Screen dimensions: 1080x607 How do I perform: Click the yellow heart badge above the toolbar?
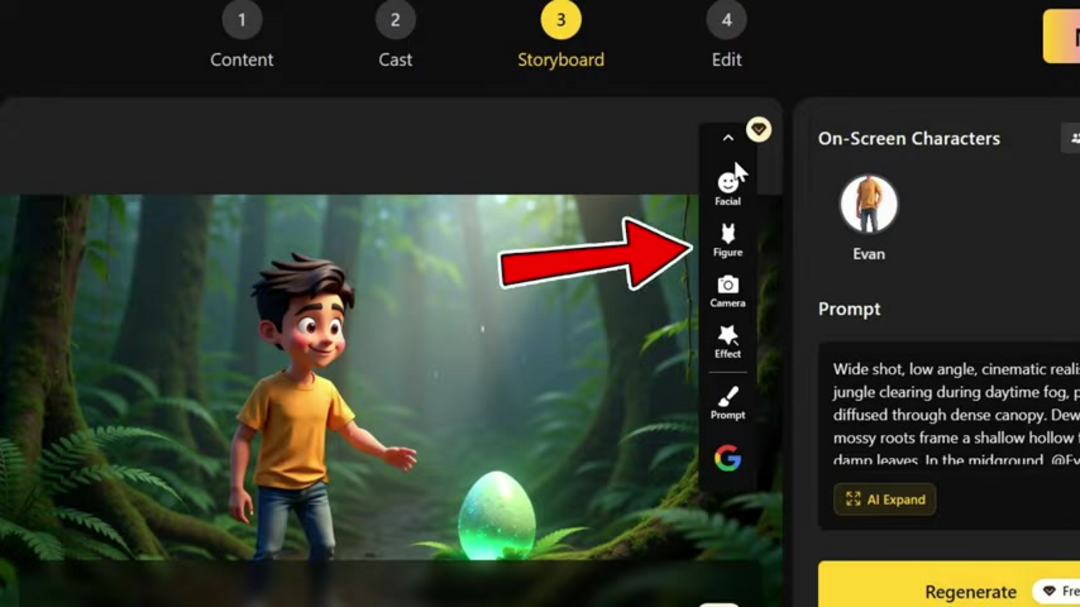click(759, 130)
